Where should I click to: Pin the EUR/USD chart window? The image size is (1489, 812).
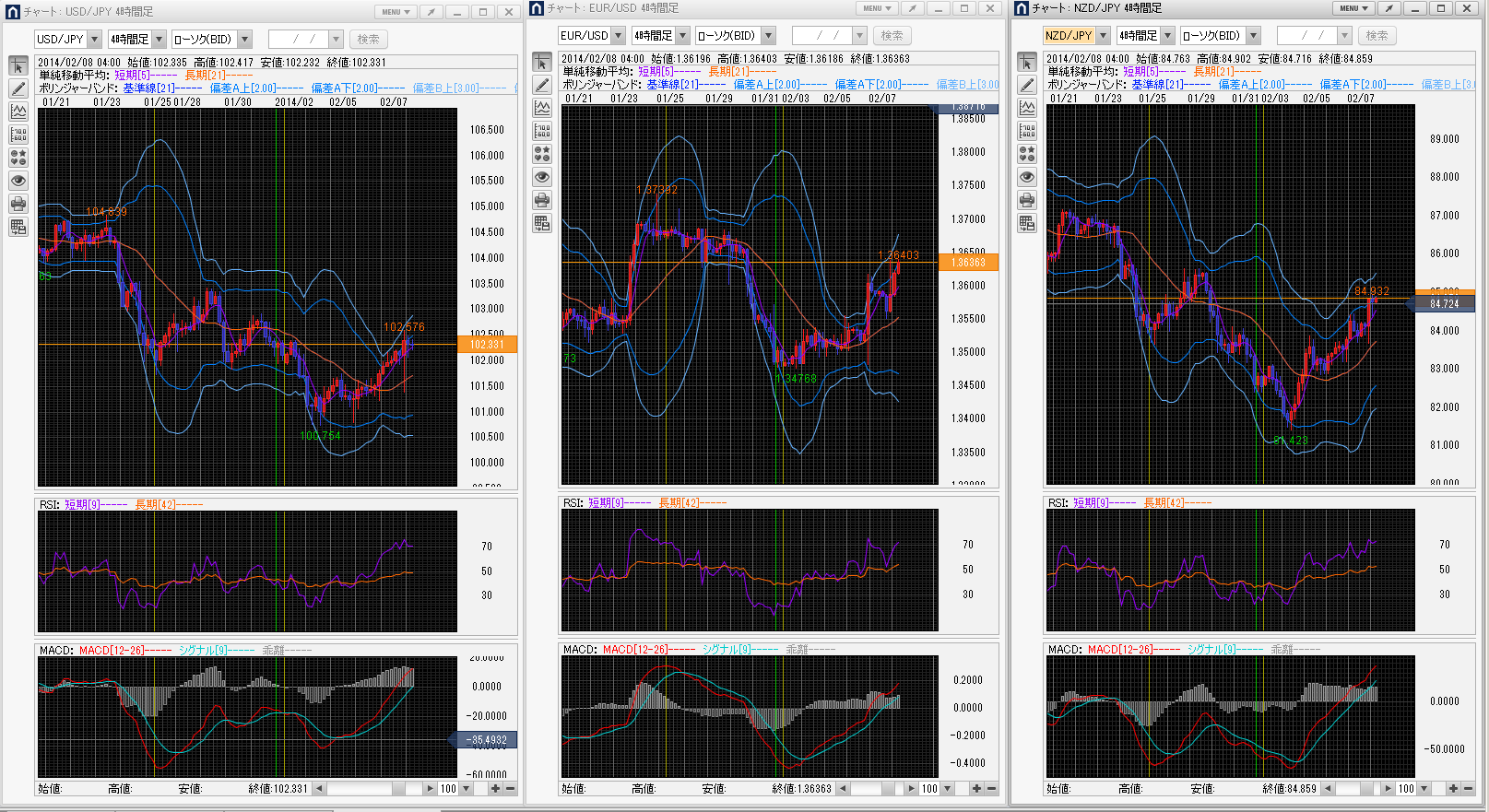(x=912, y=8)
